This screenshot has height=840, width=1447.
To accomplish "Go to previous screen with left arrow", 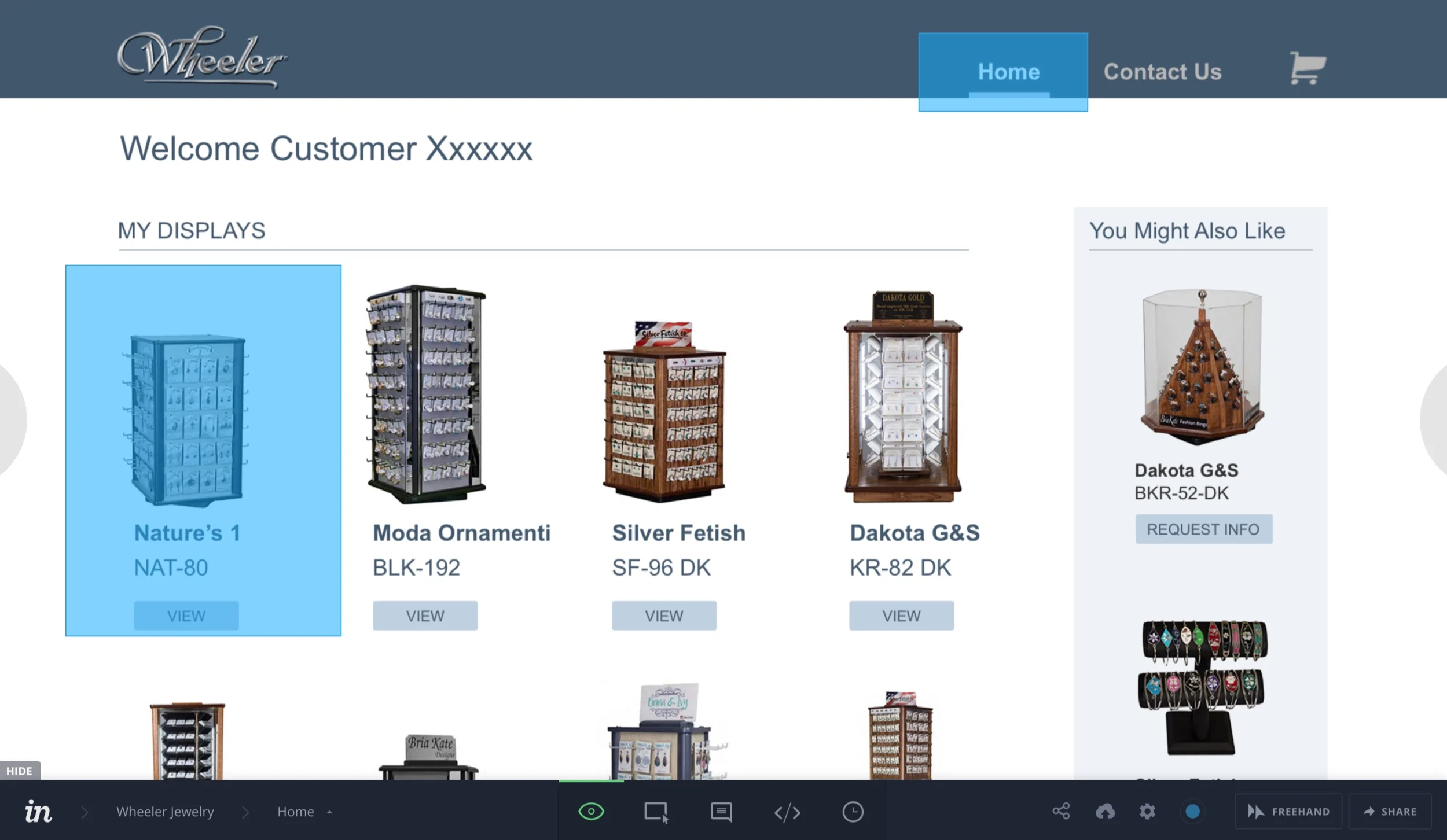I will click(12, 420).
